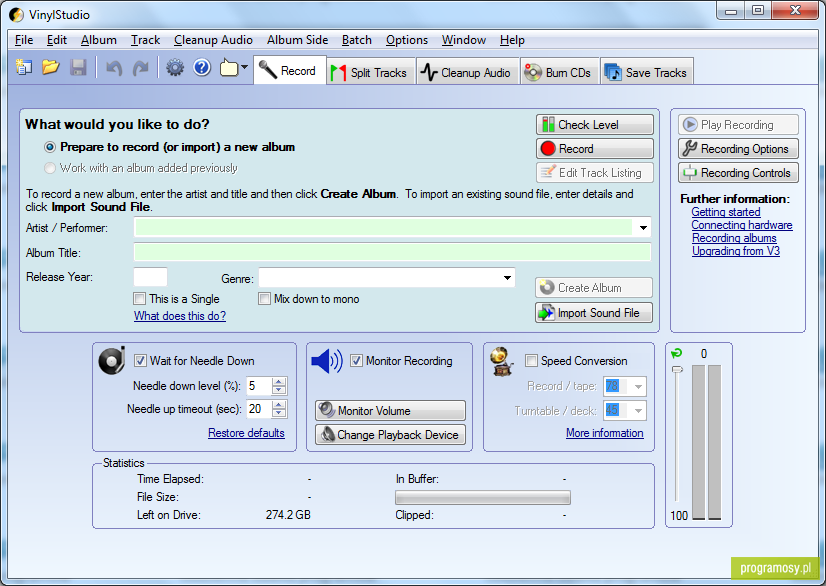Click the Check Level button

coord(595,125)
